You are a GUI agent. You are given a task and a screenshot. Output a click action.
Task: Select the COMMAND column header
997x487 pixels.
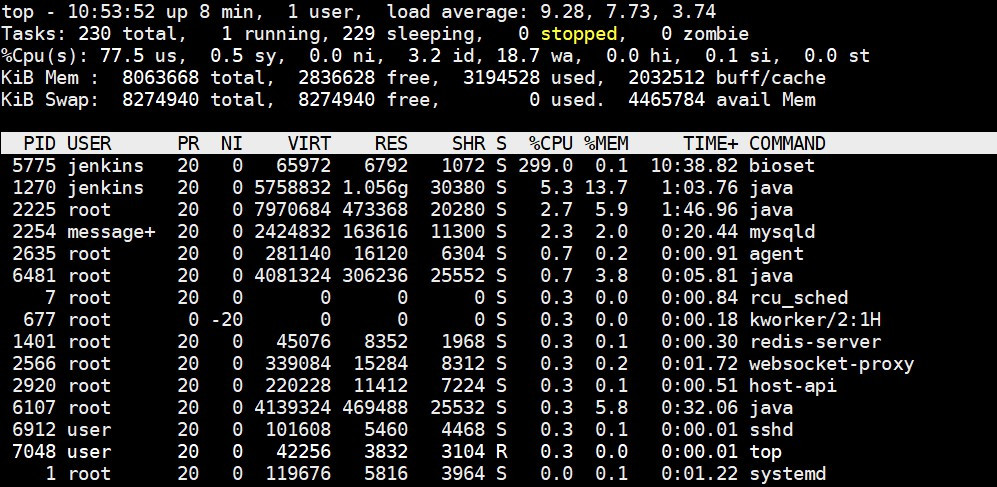click(x=787, y=144)
